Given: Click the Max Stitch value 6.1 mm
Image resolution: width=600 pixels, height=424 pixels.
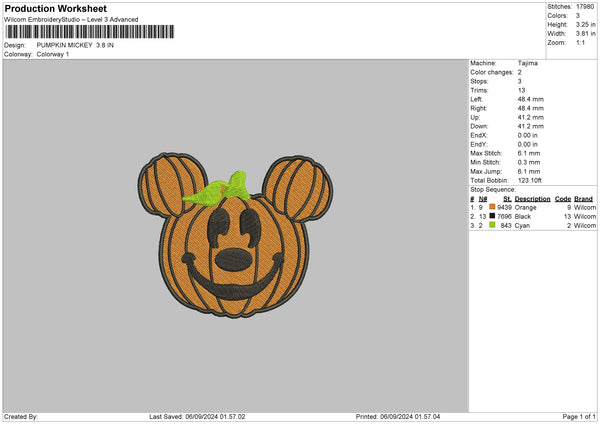Looking at the screenshot, I should [x=529, y=153].
